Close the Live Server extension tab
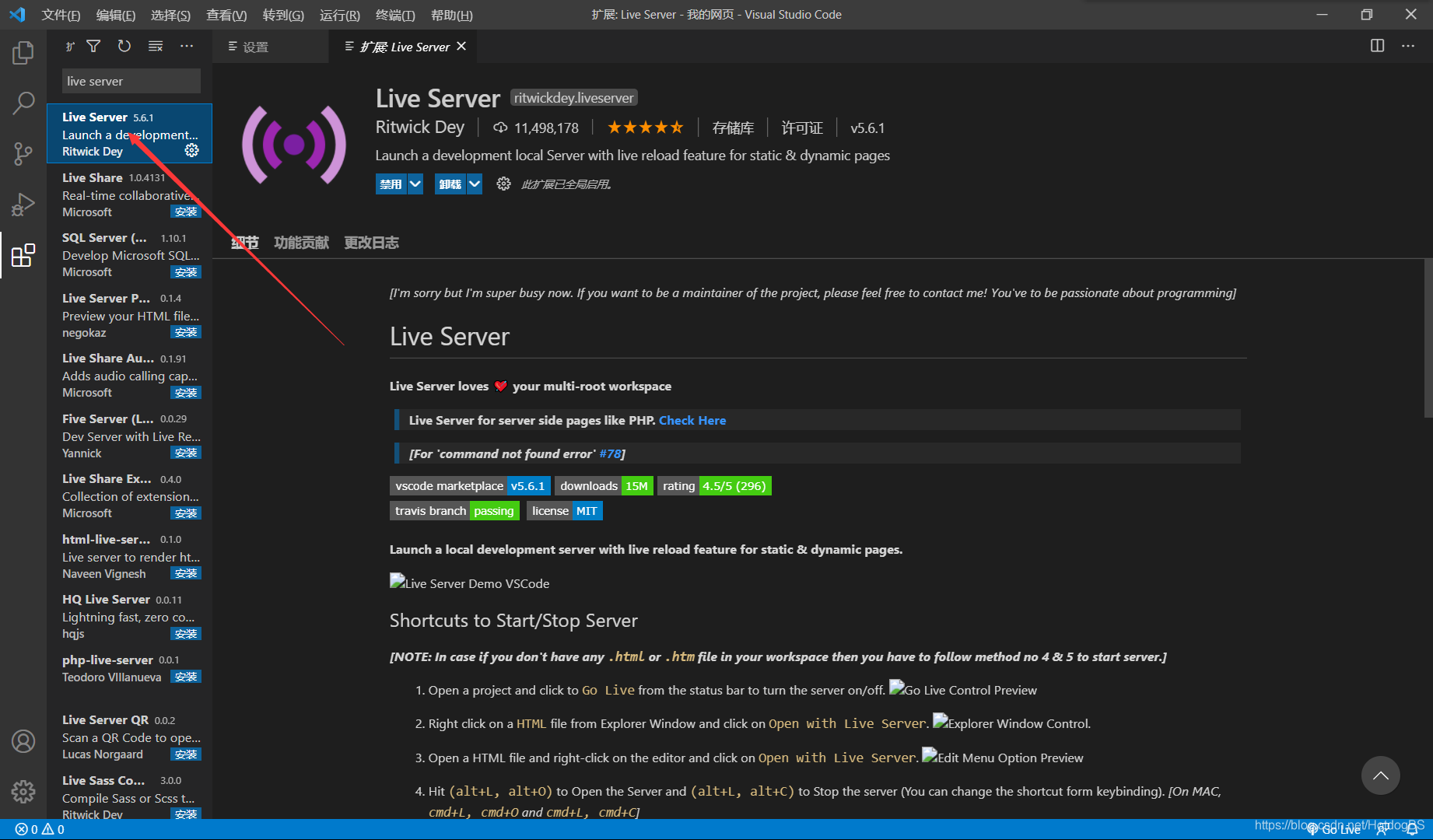 coord(461,47)
